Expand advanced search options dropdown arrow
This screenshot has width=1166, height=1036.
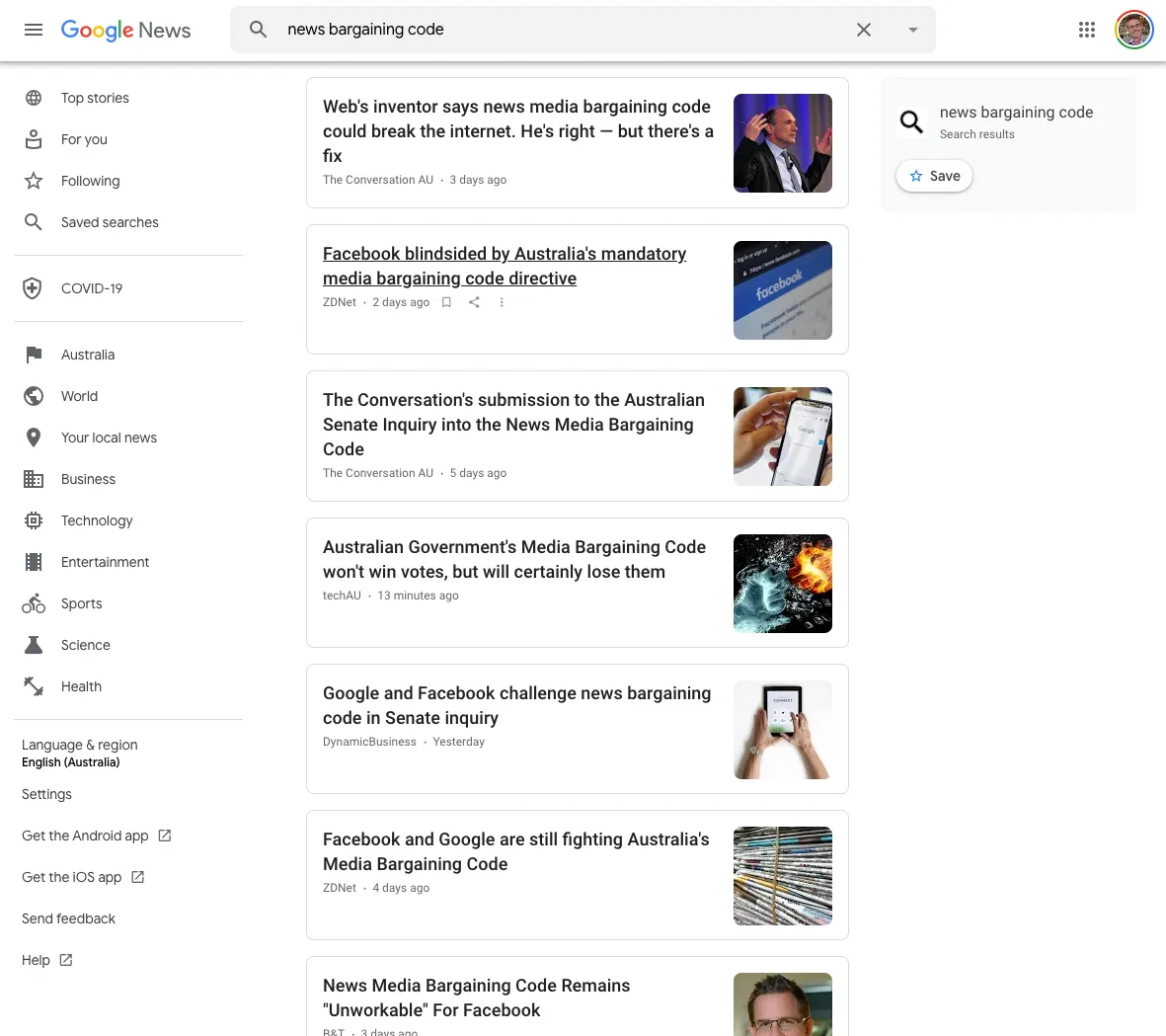pyautogui.click(x=912, y=30)
